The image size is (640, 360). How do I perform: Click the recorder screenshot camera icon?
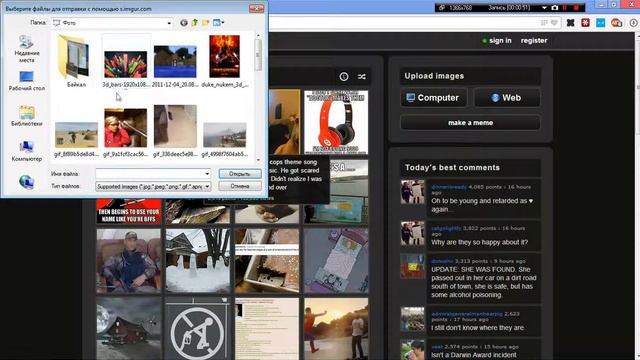click(x=555, y=8)
